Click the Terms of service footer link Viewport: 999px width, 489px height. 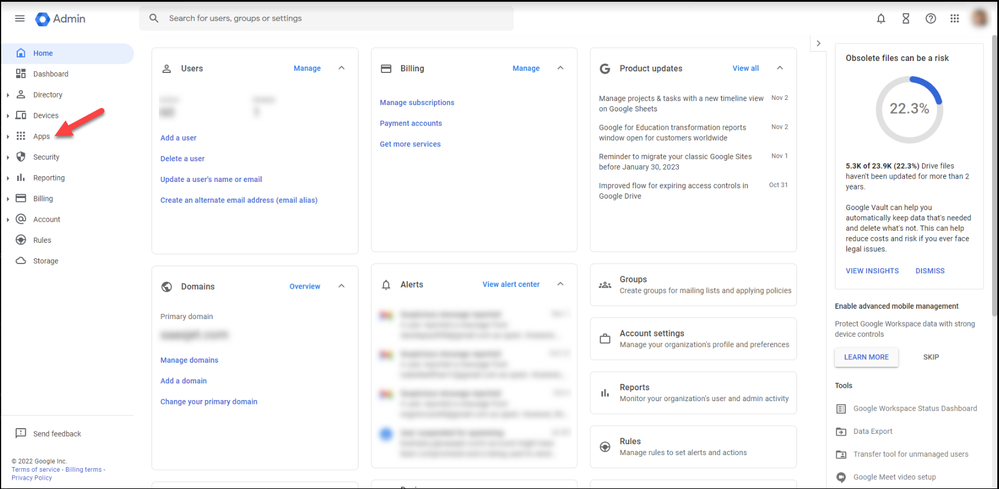(x=36, y=469)
